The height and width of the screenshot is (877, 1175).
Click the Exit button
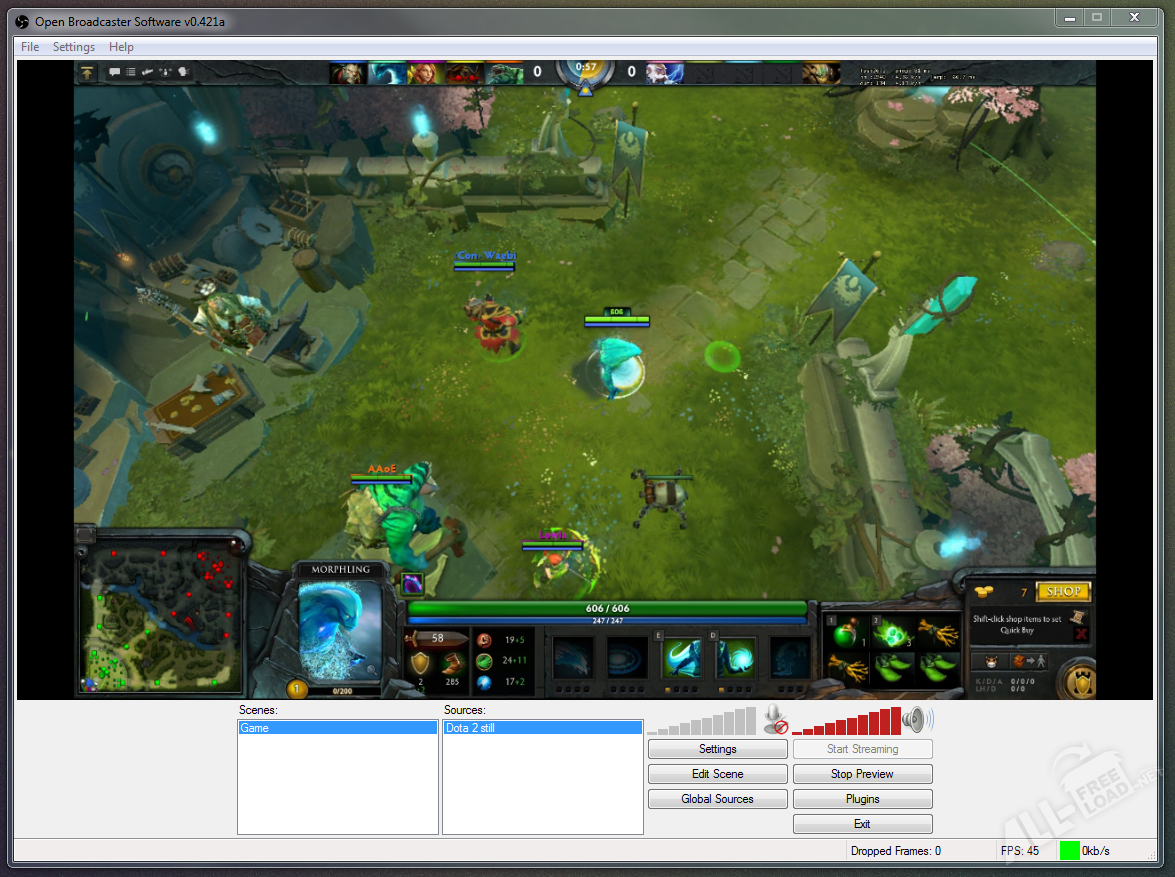coord(862,824)
